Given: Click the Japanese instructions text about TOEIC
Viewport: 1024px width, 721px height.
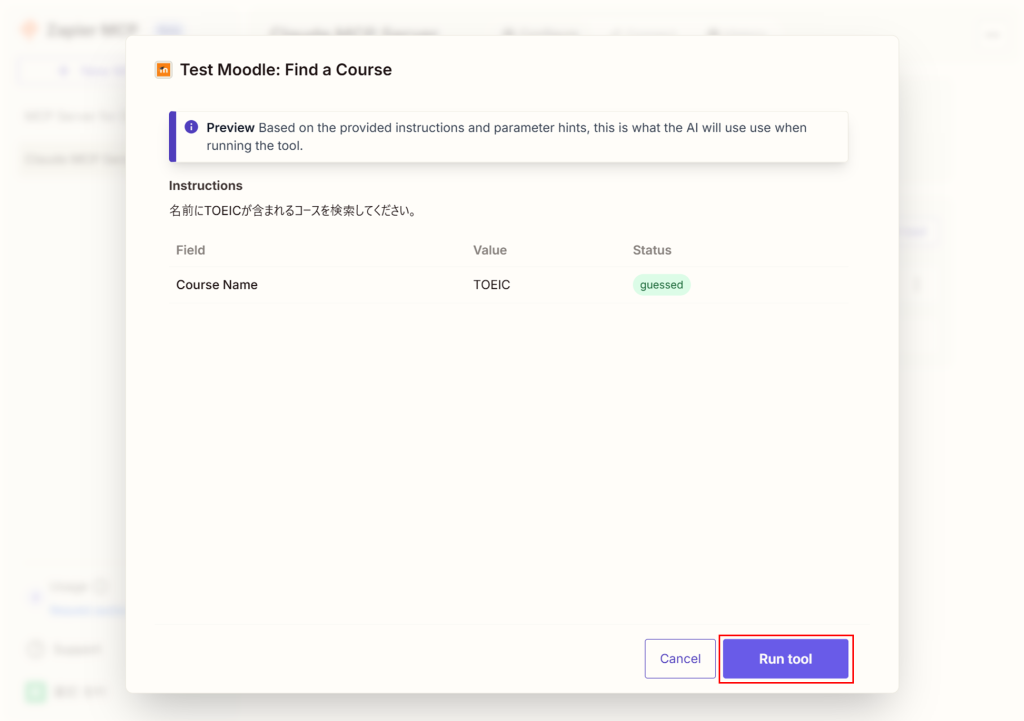Looking at the screenshot, I should coord(292,212).
